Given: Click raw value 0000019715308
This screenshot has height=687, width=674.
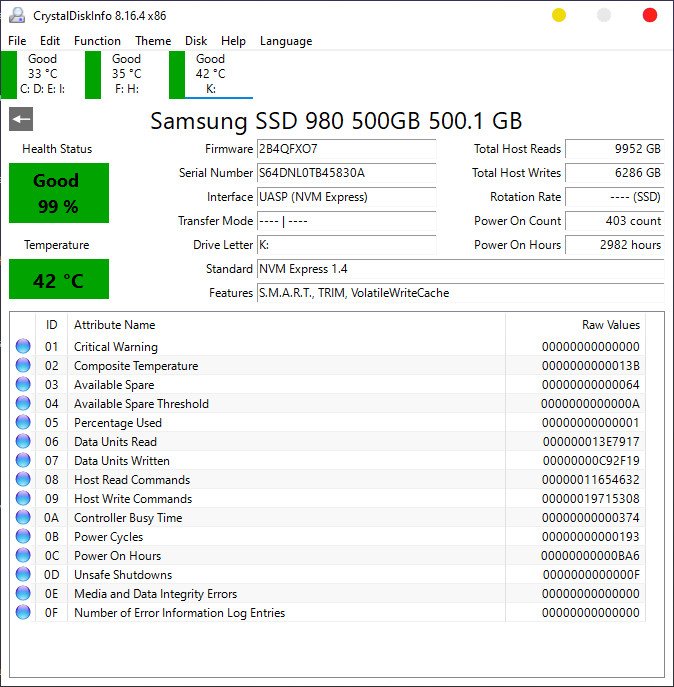Looking at the screenshot, I should click(590, 499).
